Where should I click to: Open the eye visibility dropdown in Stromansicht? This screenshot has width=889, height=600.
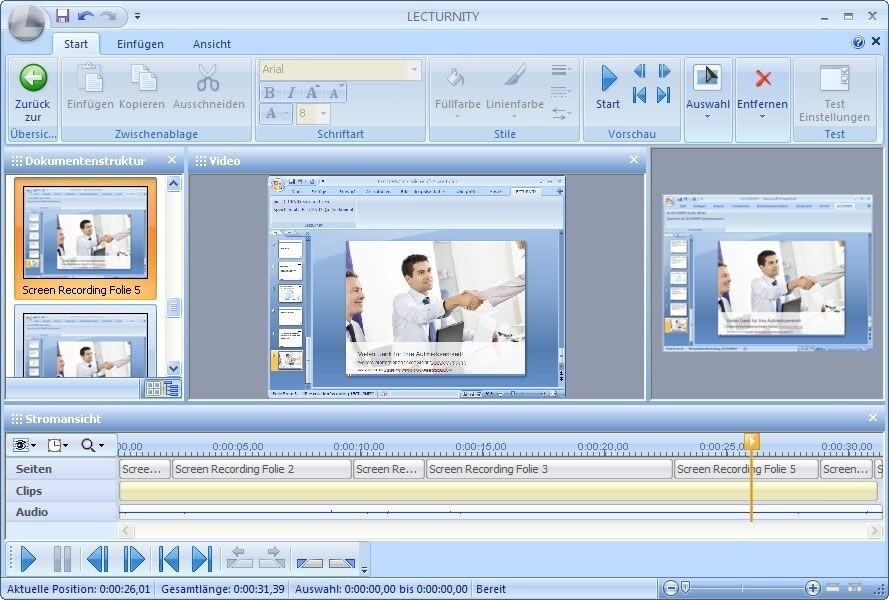click(x=24, y=445)
